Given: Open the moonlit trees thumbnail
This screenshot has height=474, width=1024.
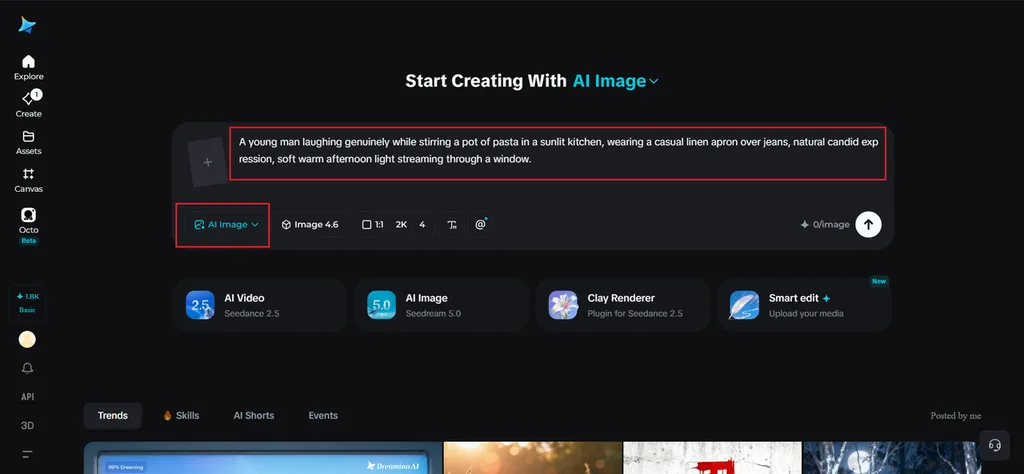Looking at the screenshot, I should (891, 458).
